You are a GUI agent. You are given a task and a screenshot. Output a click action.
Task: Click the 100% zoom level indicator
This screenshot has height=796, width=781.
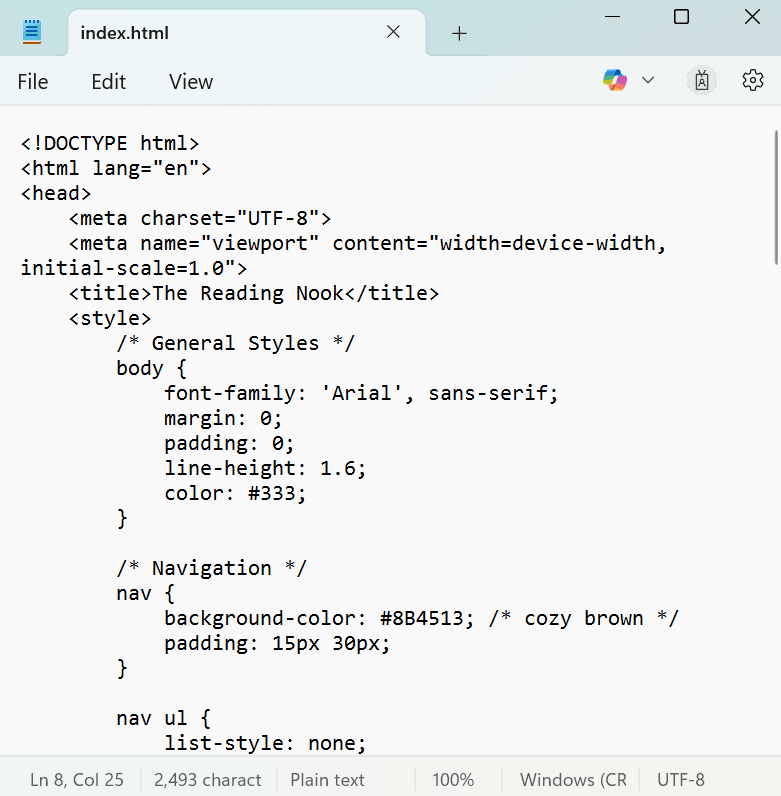(x=453, y=779)
